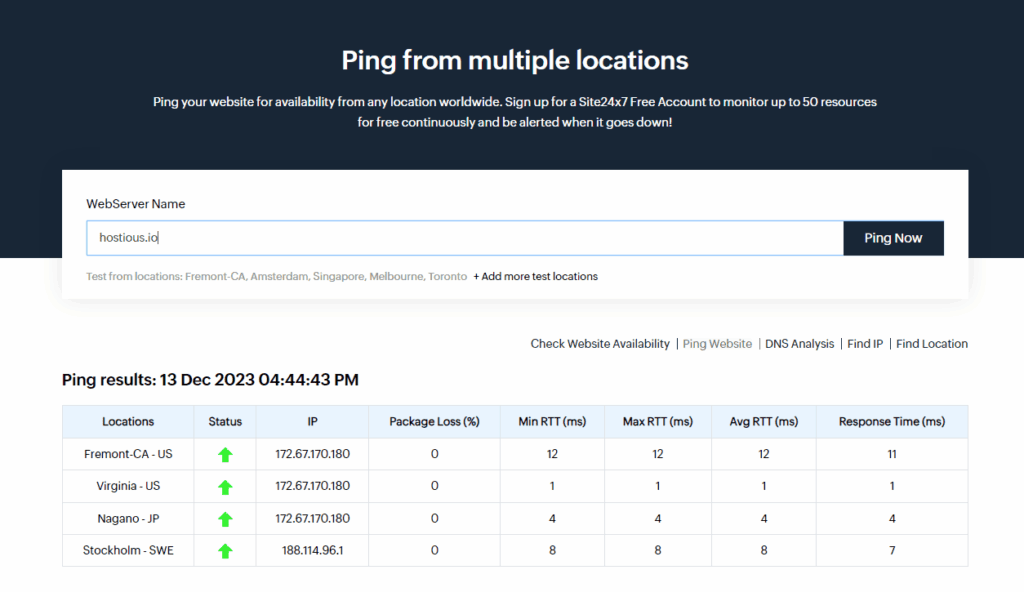The width and height of the screenshot is (1024, 592).
Task: Open Check Website Availability tool
Action: [600, 344]
